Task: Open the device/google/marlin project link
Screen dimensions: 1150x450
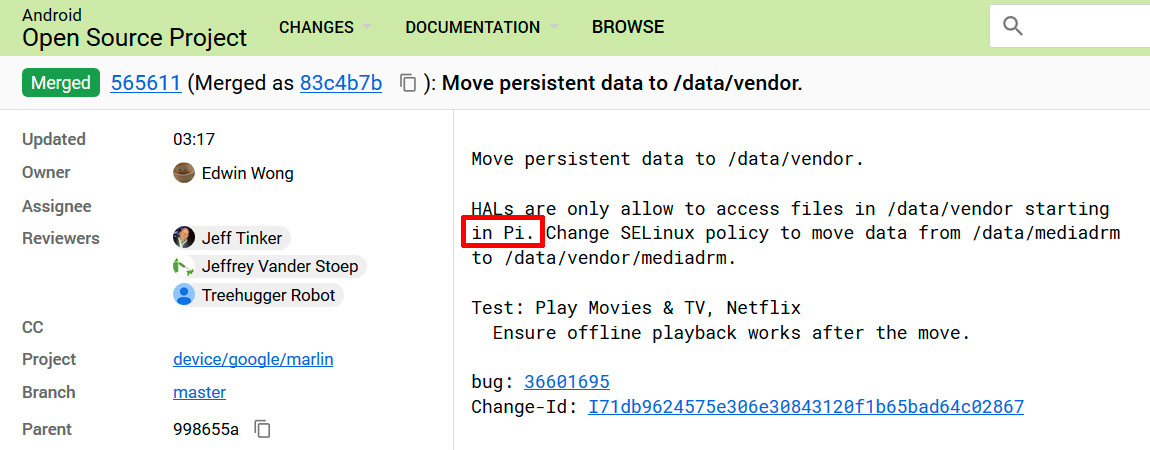Action: click(x=253, y=360)
